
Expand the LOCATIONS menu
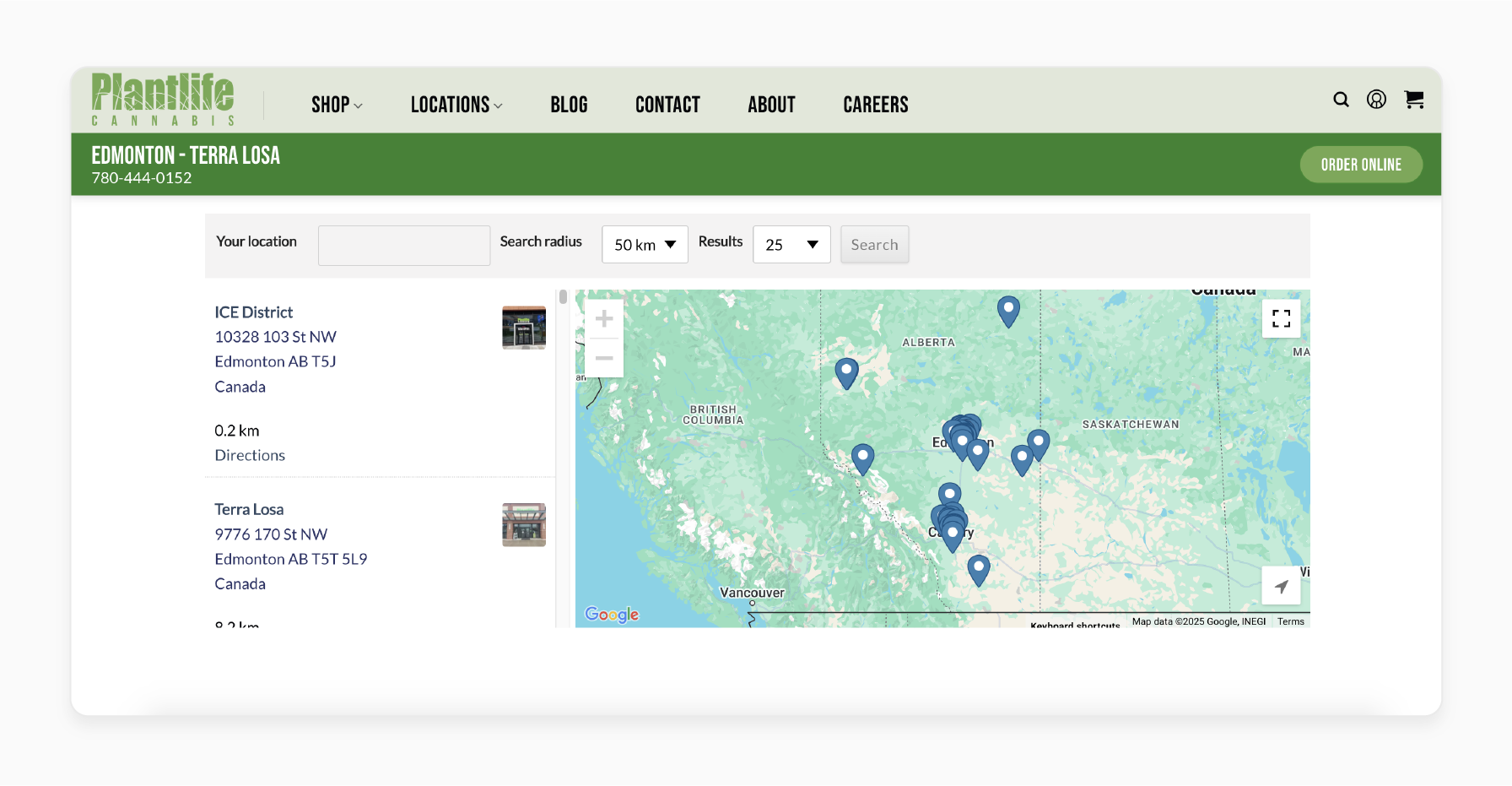[456, 105]
